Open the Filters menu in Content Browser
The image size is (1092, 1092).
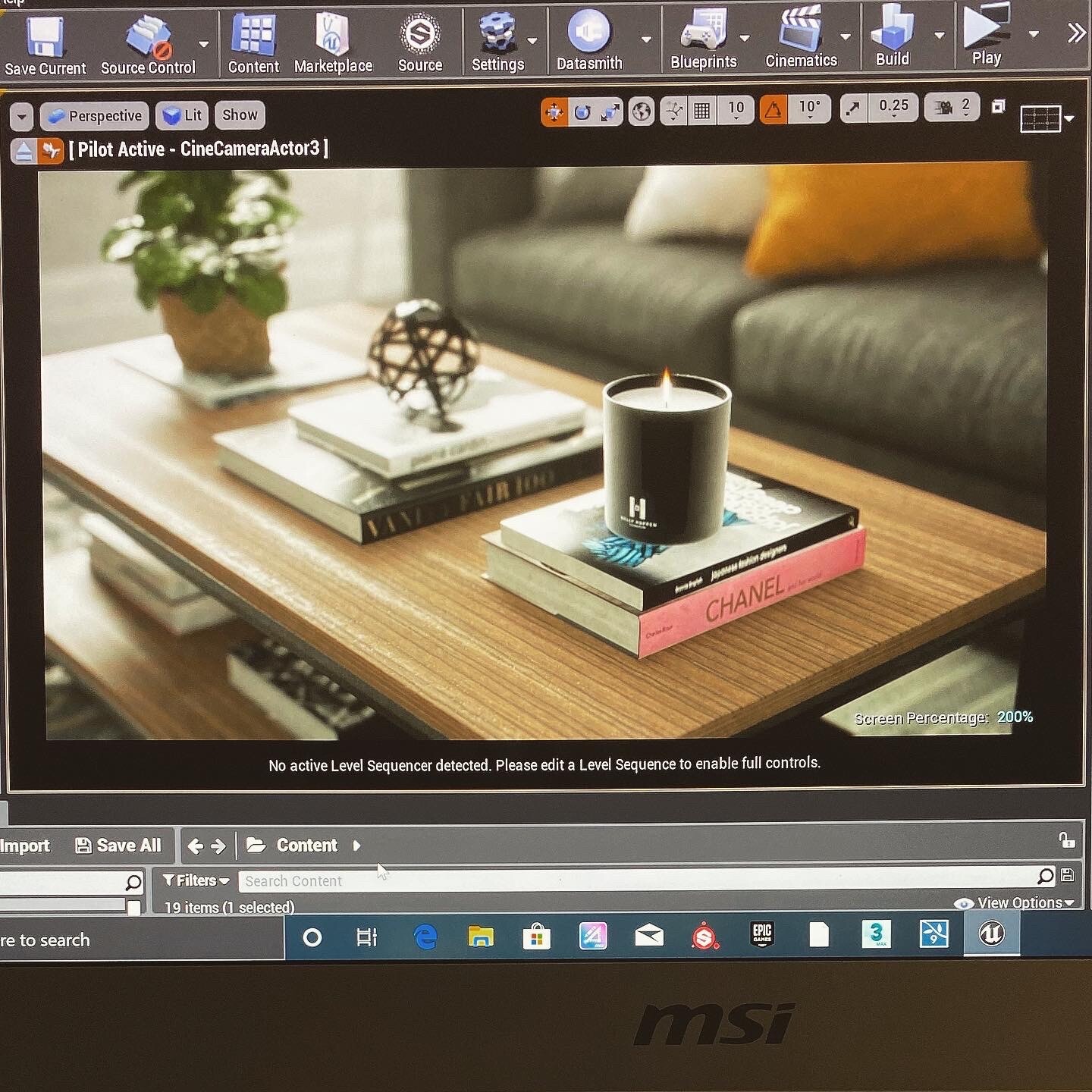click(195, 880)
